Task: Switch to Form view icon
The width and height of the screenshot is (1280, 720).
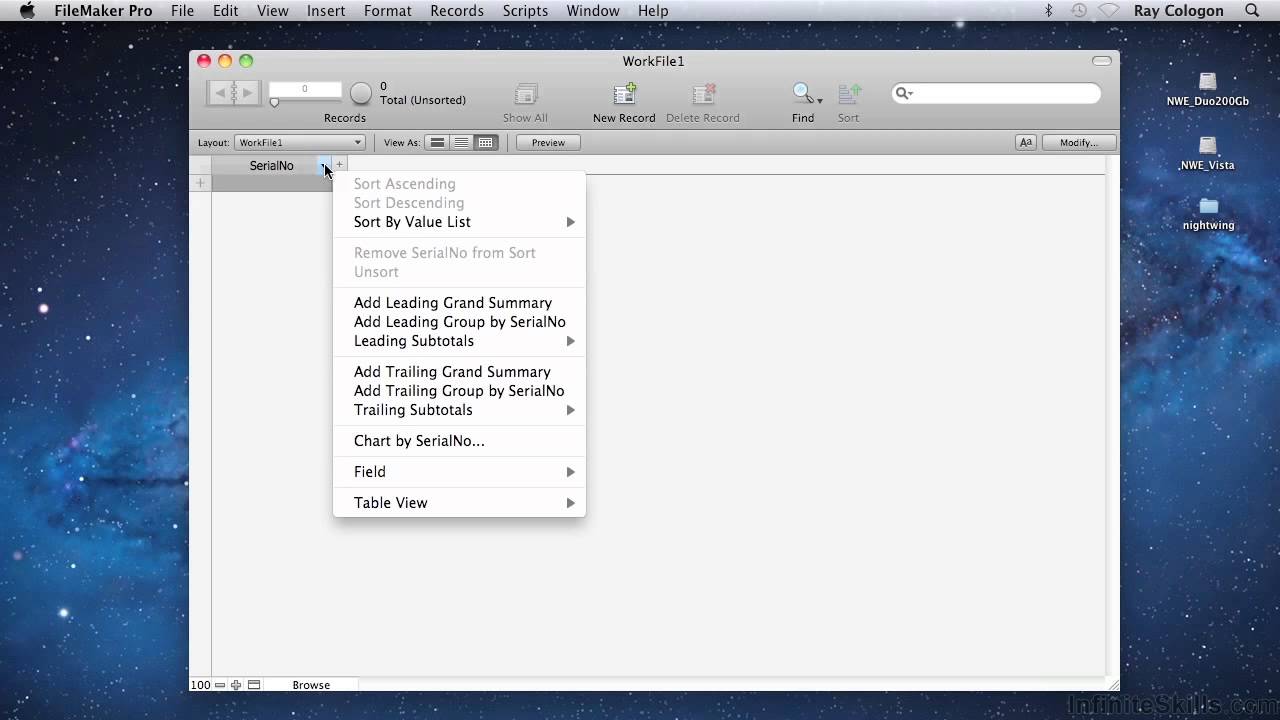Action: click(437, 143)
